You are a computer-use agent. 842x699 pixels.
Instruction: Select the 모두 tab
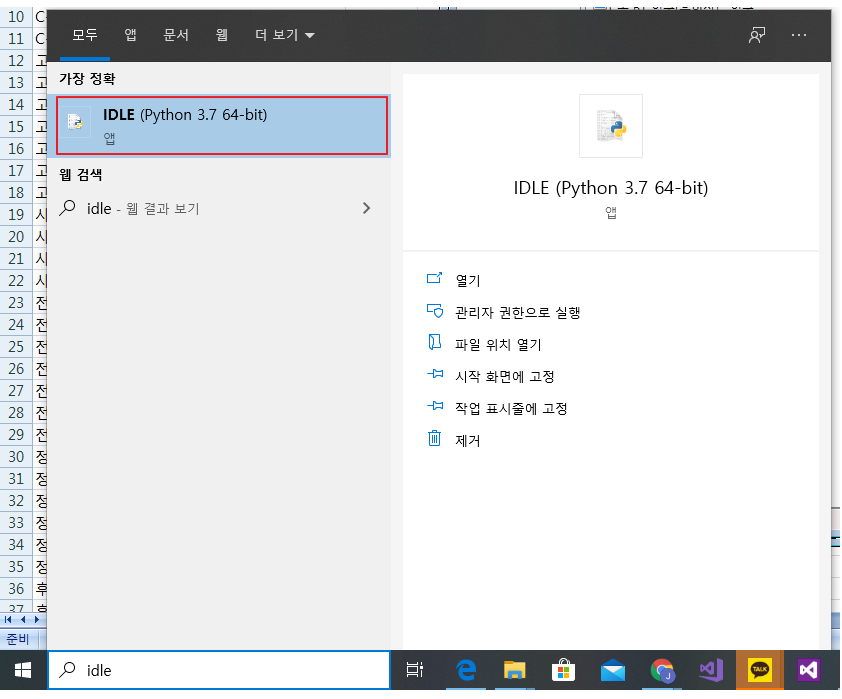coord(85,35)
